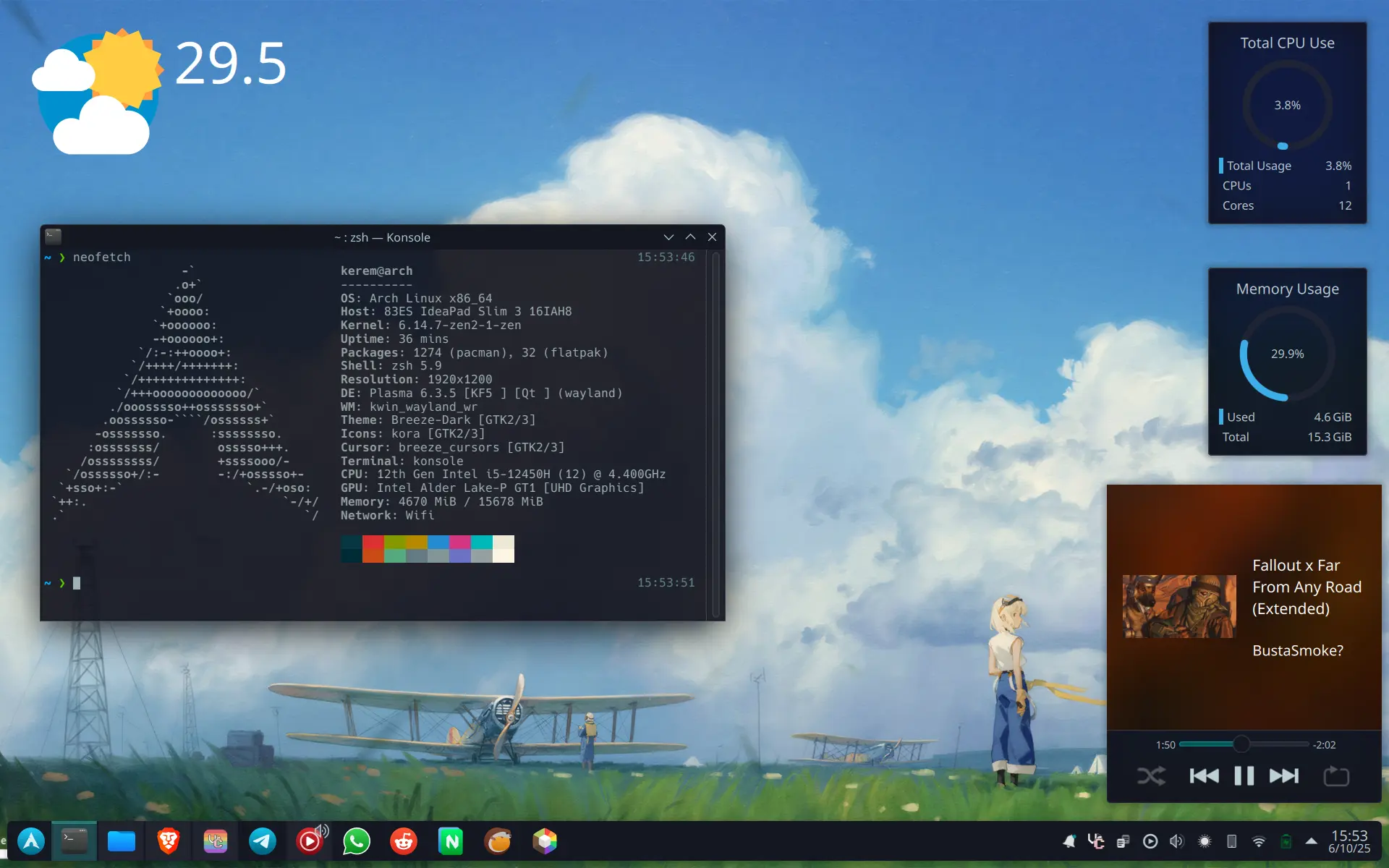This screenshot has width=1389, height=868.
Task: Click the pink VC tray icon
Action: (1096, 841)
